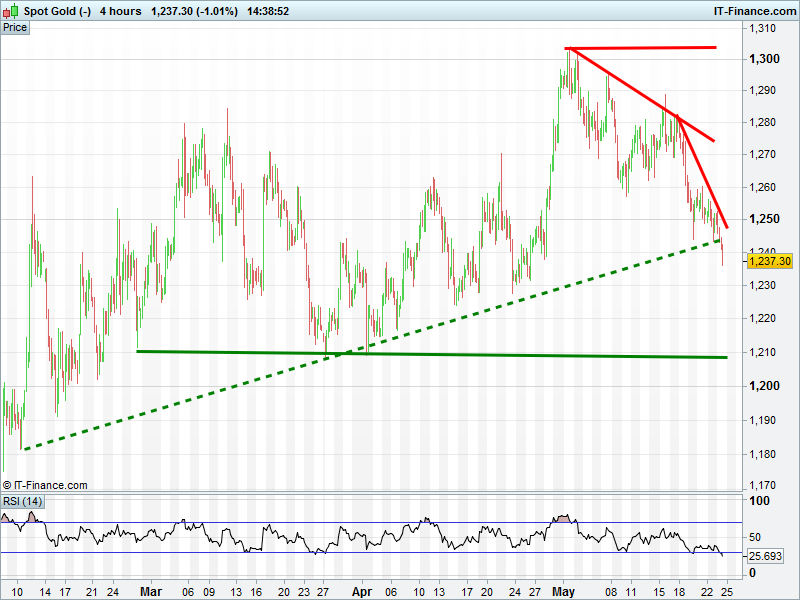
Task: Click the Apr label on date axis
Action: click(x=362, y=592)
